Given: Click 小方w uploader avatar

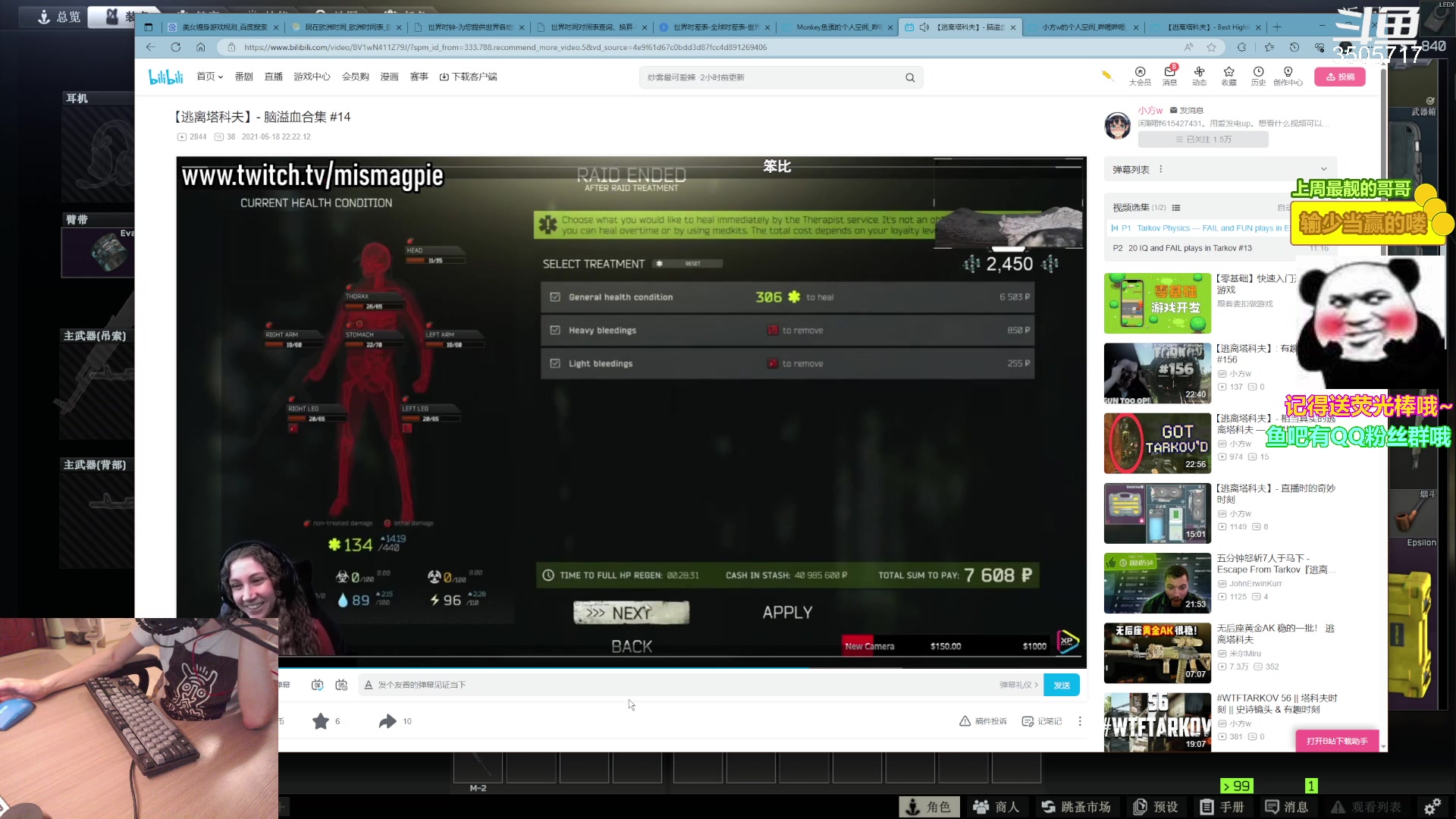Looking at the screenshot, I should pyautogui.click(x=1117, y=125).
